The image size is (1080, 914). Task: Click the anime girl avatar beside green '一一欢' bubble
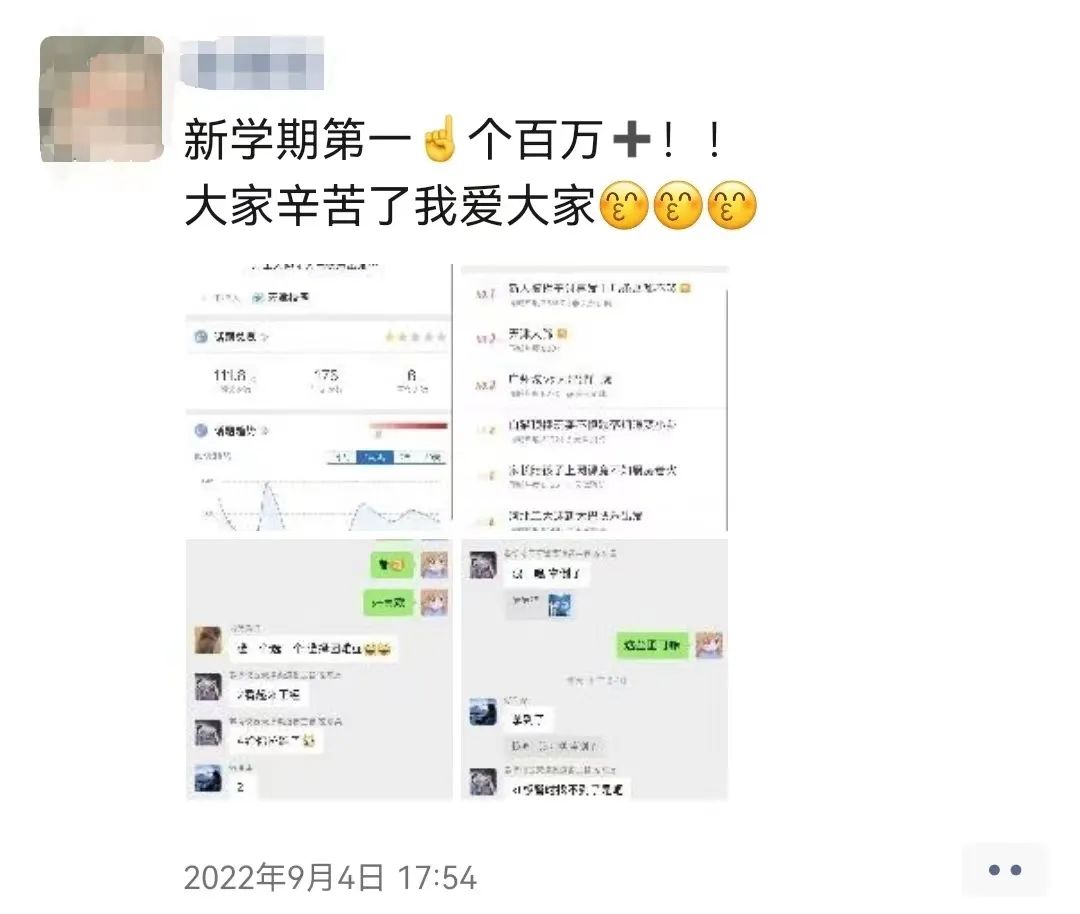tap(435, 603)
